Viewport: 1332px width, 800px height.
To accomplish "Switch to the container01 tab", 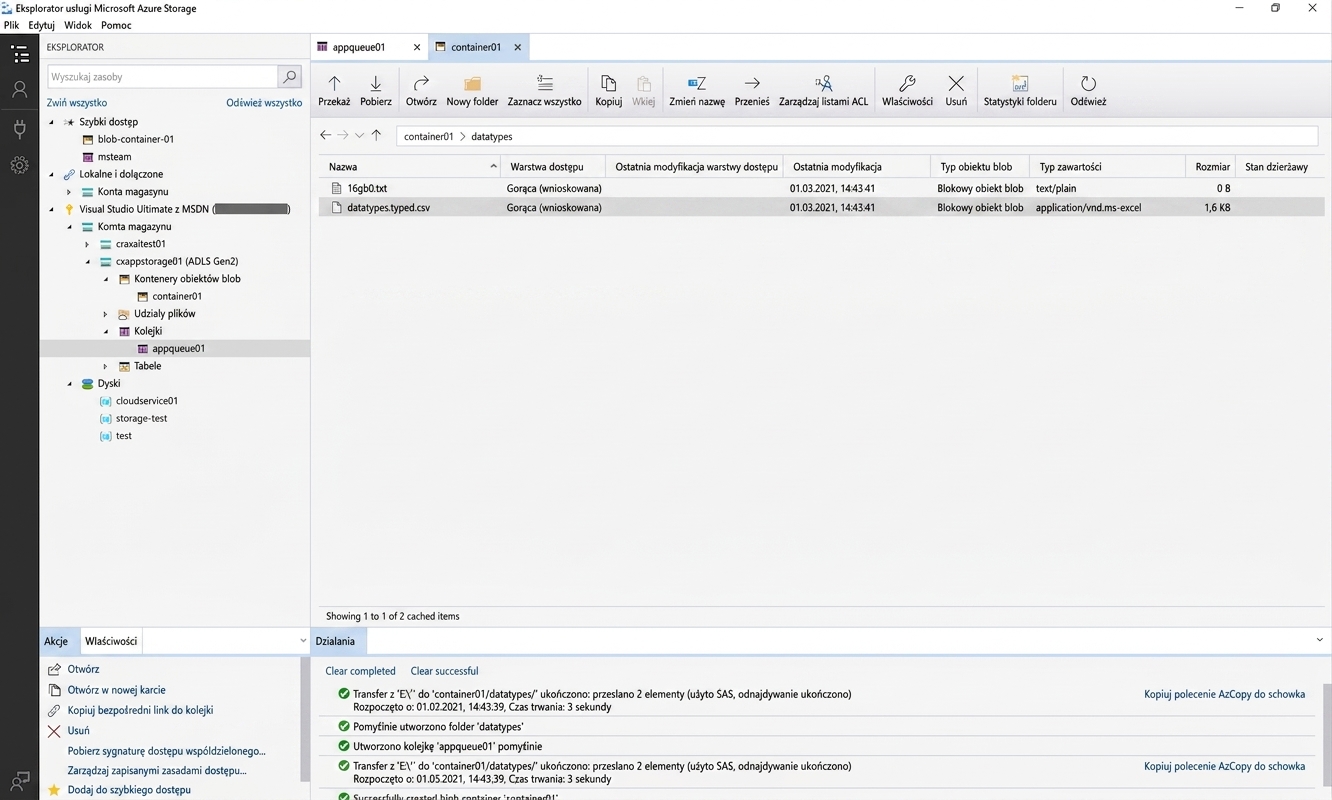I will pos(476,47).
